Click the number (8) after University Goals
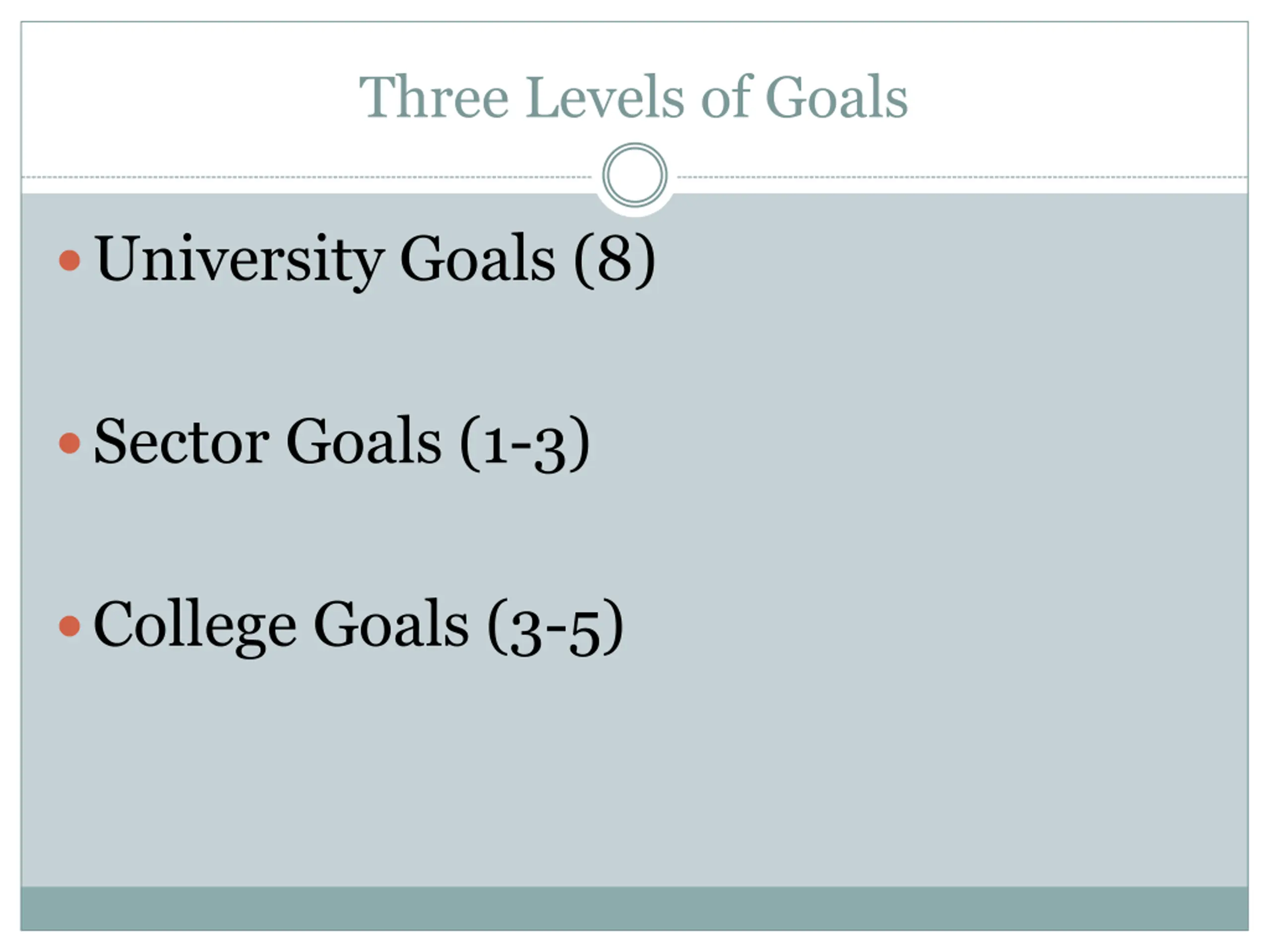This screenshot has width=1270, height=952. (x=614, y=259)
